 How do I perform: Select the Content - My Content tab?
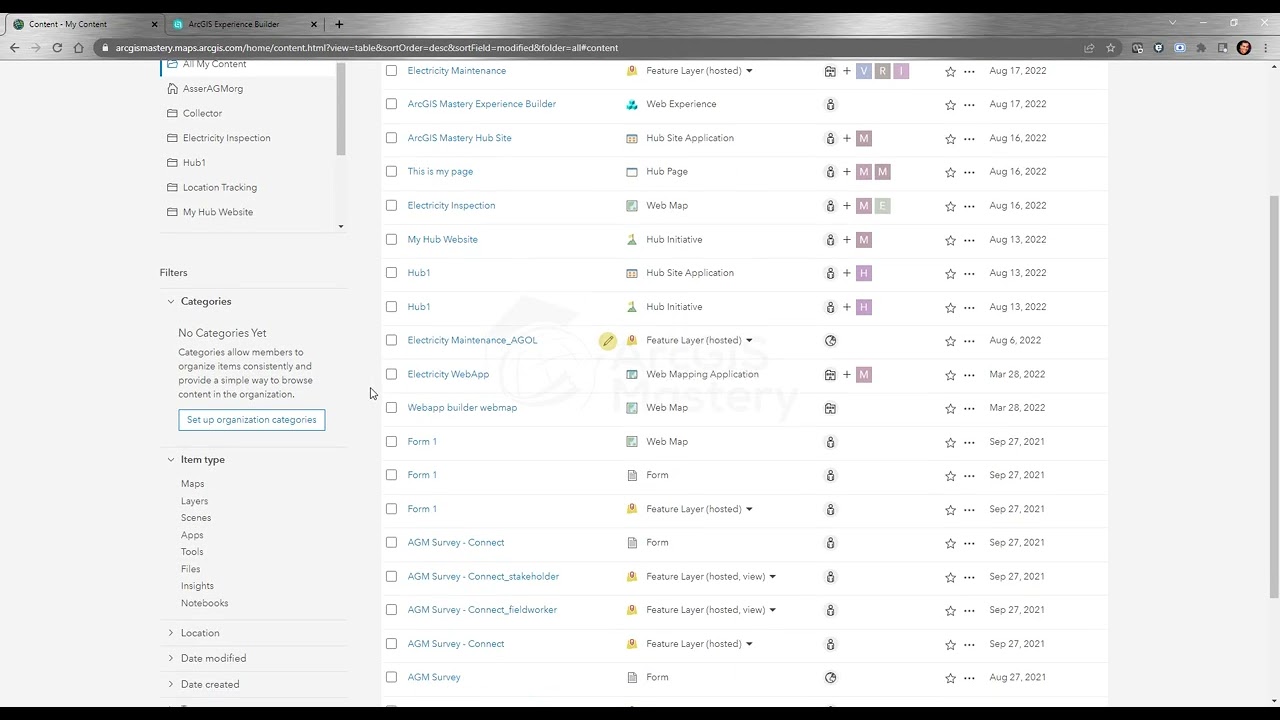tap(86, 24)
